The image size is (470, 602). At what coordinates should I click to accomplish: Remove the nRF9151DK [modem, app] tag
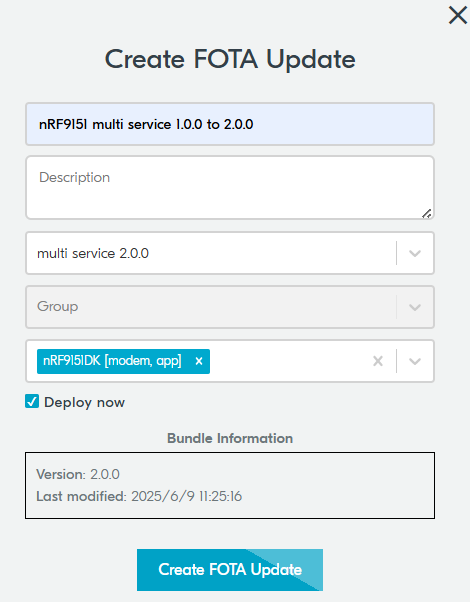[x=199, y=361]
